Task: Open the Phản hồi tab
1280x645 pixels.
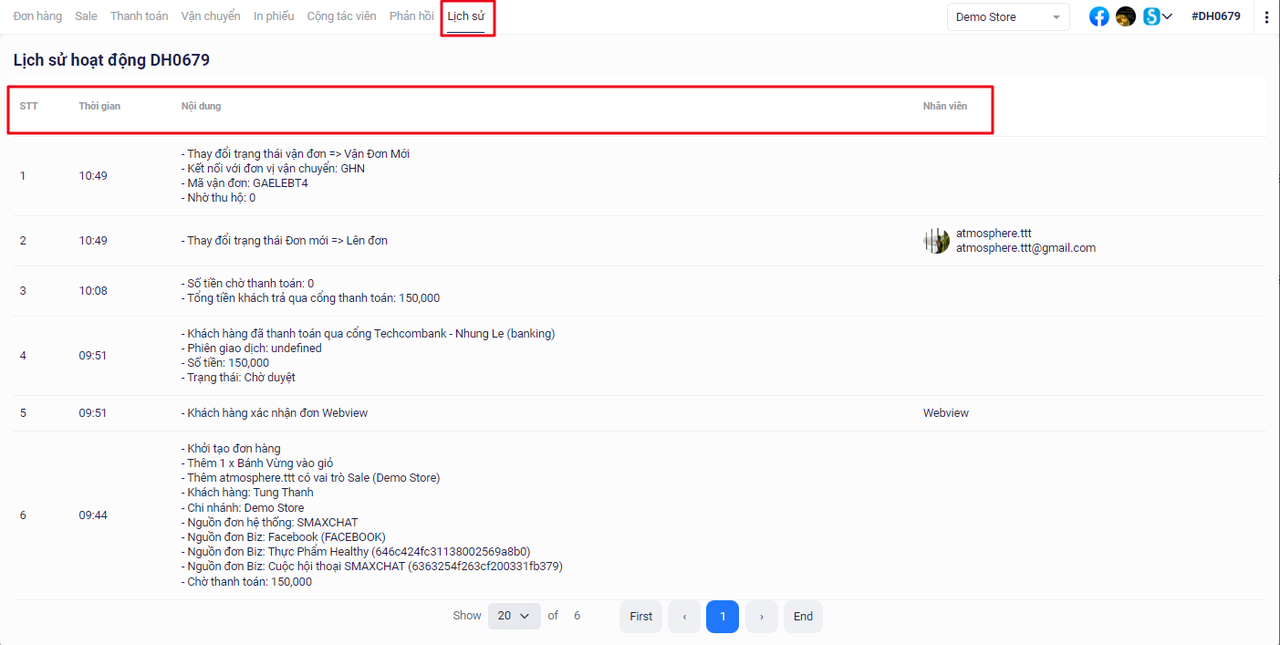Action: tap(411, 17)
